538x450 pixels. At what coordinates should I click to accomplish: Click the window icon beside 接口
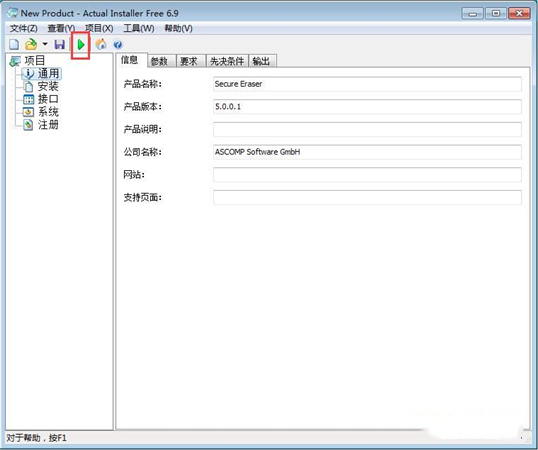click(x=28, y=99)
